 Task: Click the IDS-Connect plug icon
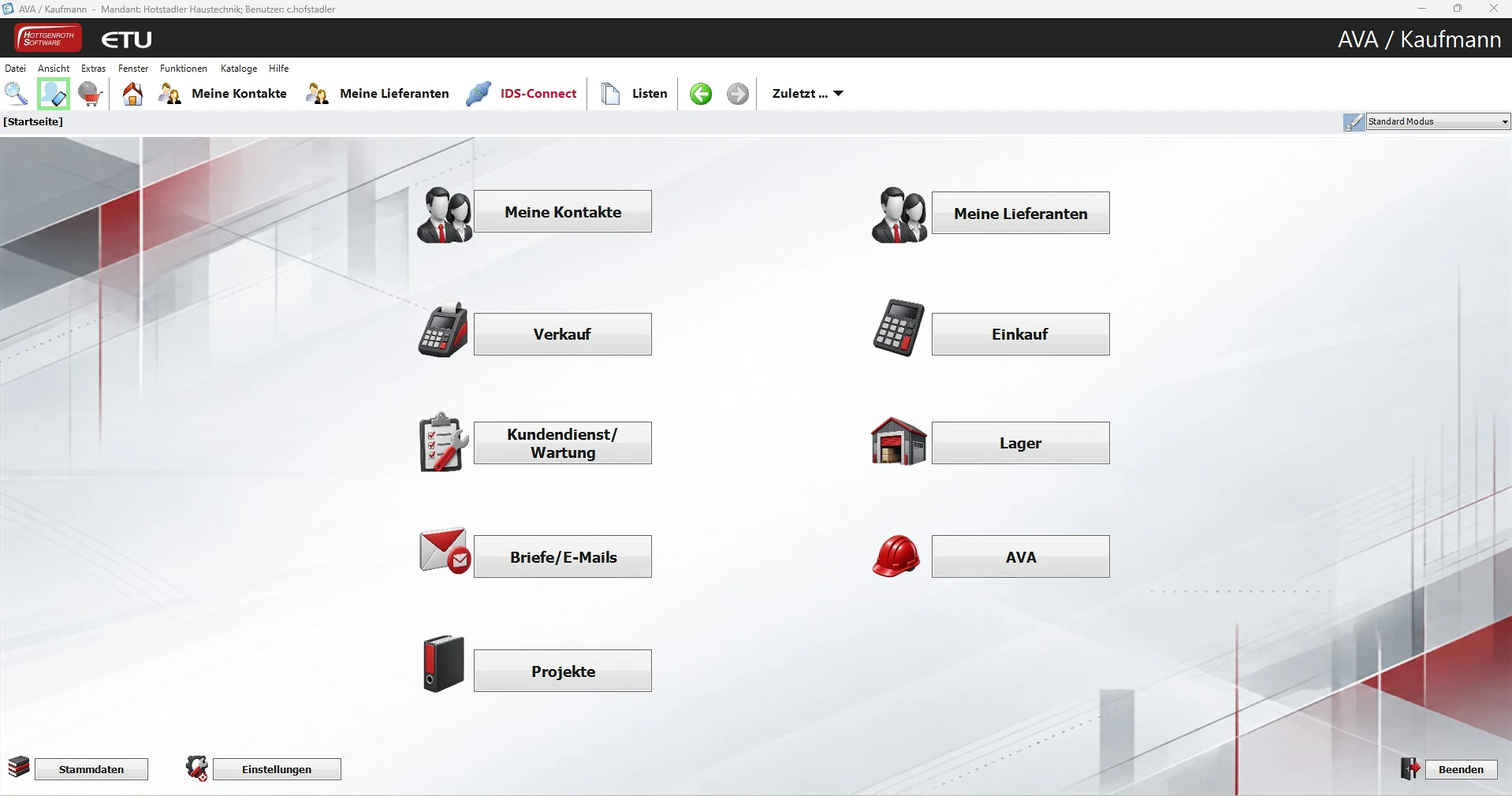(x=479, y=94)
